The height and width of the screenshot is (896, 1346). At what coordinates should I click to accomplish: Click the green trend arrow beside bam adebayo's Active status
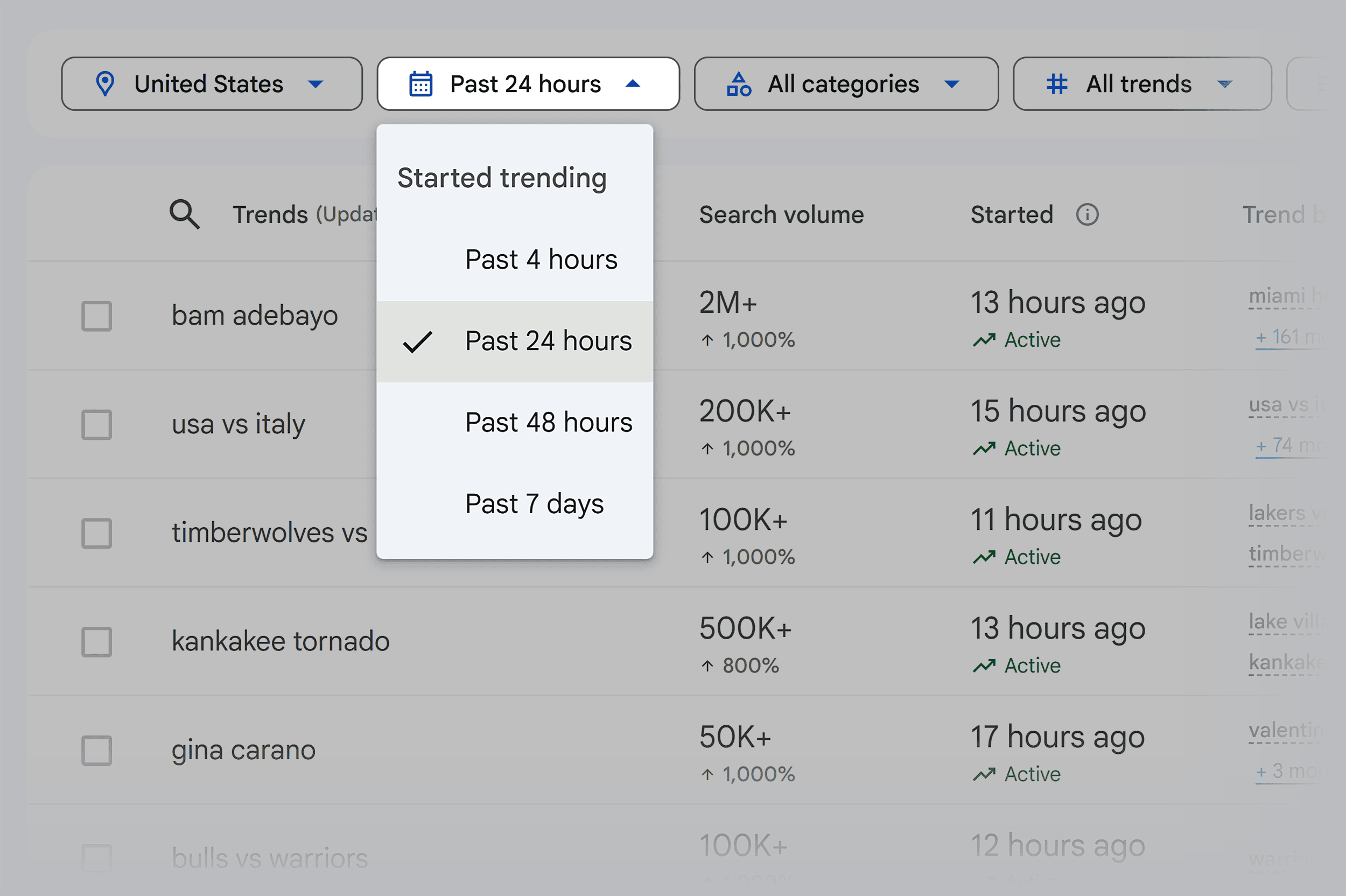click(x=984, y=339)
